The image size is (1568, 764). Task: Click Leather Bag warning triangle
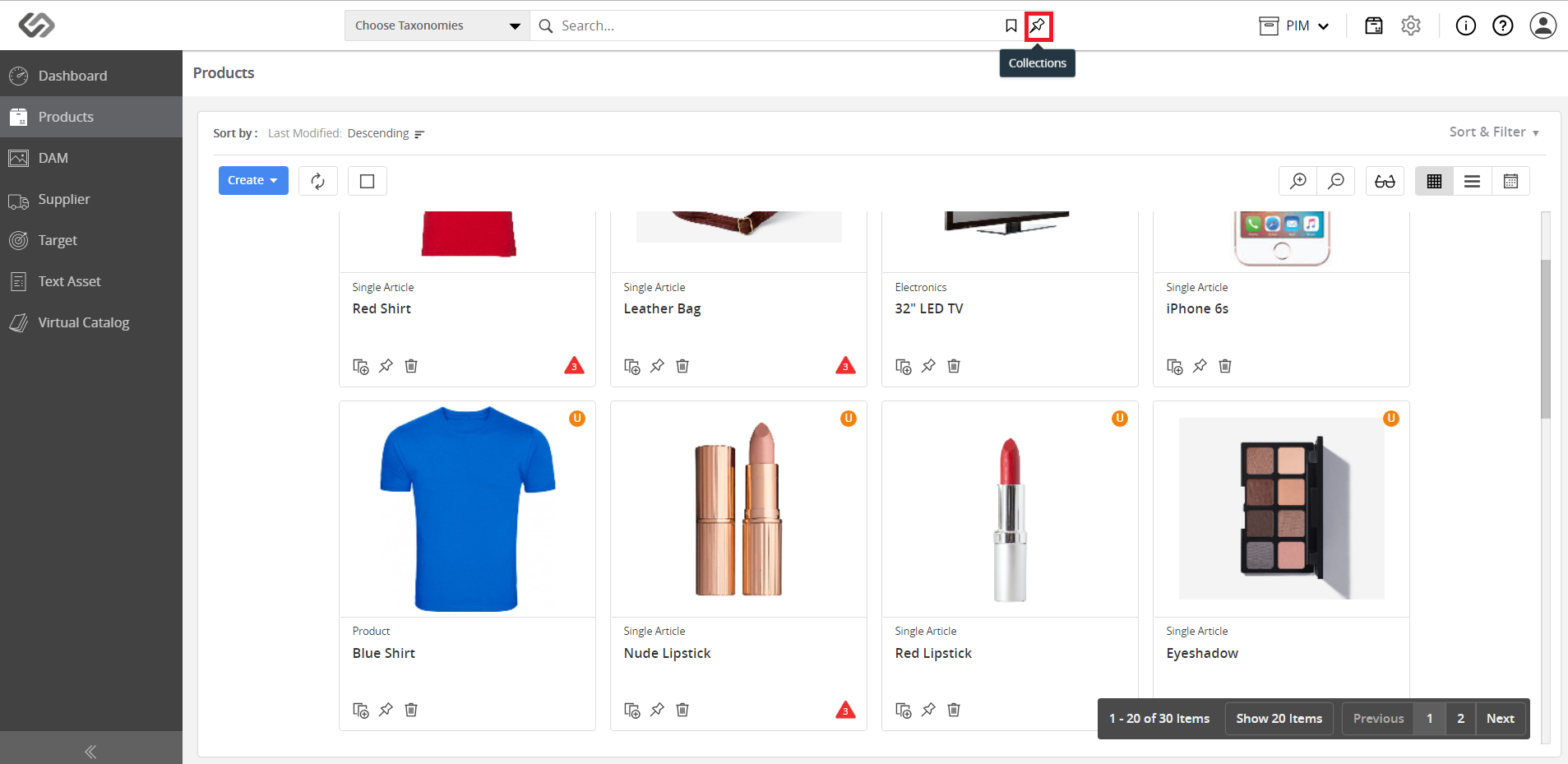[845, 365]
